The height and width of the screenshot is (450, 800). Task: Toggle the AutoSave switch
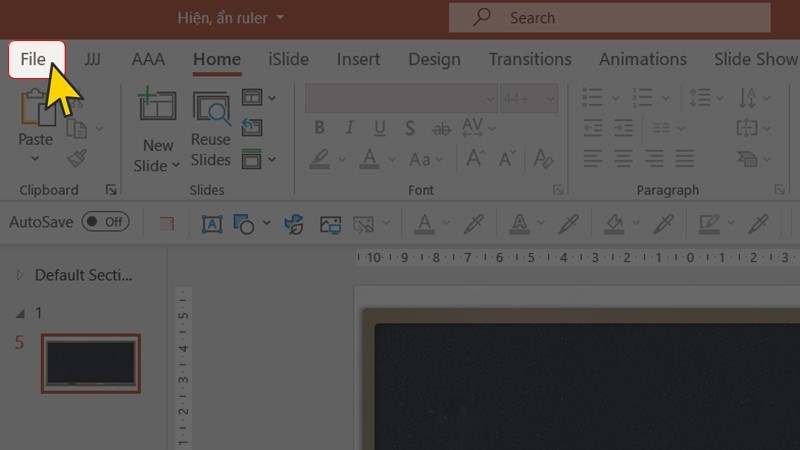tap(106, 222)
